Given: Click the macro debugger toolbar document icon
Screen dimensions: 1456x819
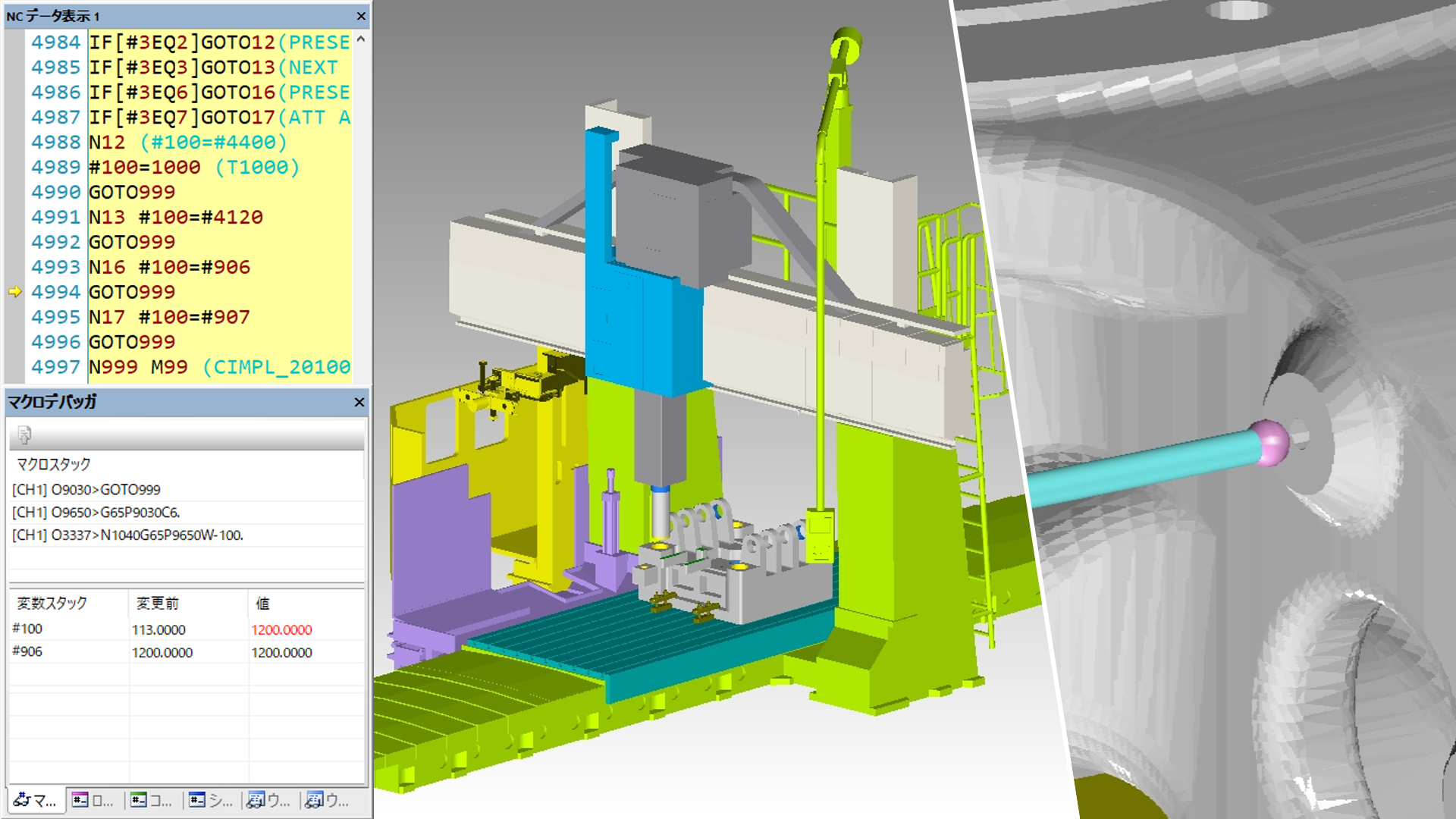Looking at the screenshot, I should (24, 435).
